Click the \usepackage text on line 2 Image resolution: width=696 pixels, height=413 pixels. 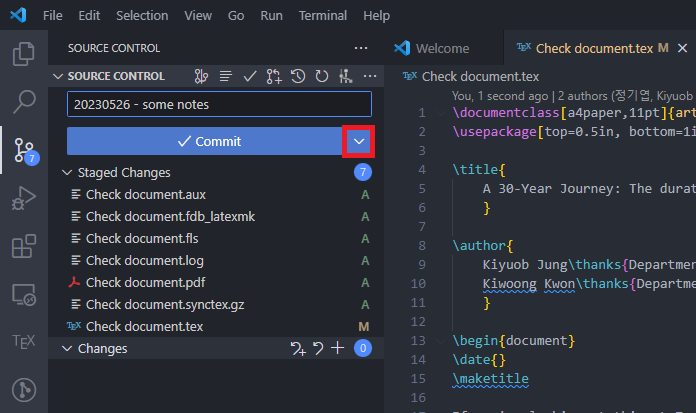pos(494,132)
